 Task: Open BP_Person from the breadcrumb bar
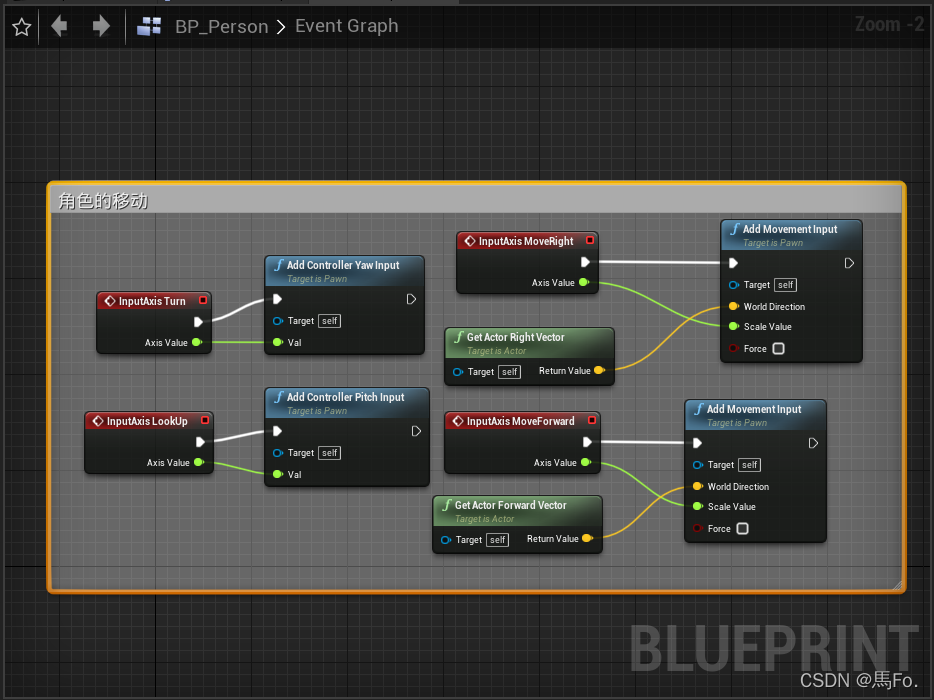pyautogui.click(x=221, y=26)
